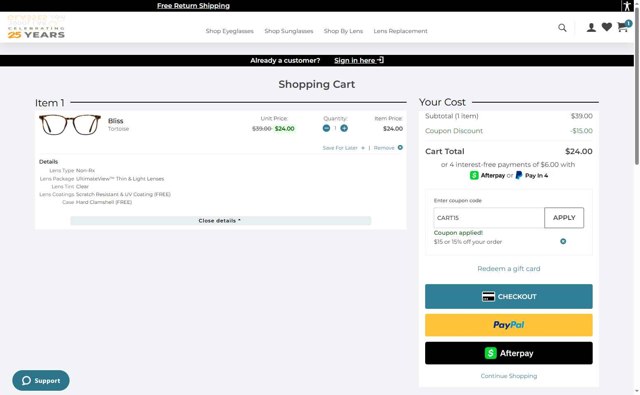The height and width of the screenshot is (395, 640).
Task: Click the Sign in here link
Action: pos(359,60)
